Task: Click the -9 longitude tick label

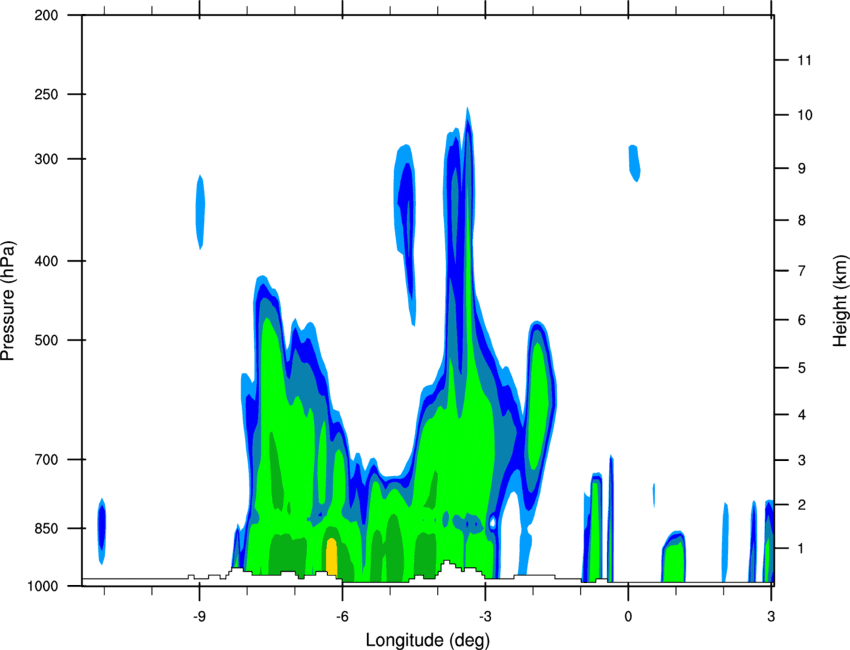Action: click(x=198, y=616)
